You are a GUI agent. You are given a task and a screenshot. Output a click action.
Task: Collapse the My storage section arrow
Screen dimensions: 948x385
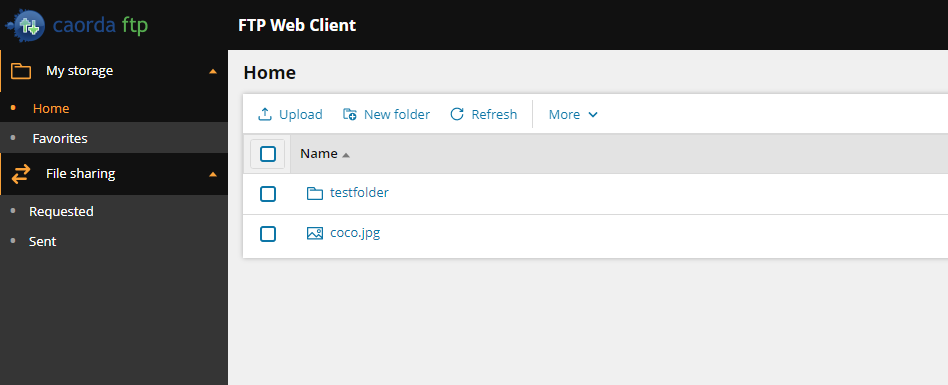tap(213, 71)
